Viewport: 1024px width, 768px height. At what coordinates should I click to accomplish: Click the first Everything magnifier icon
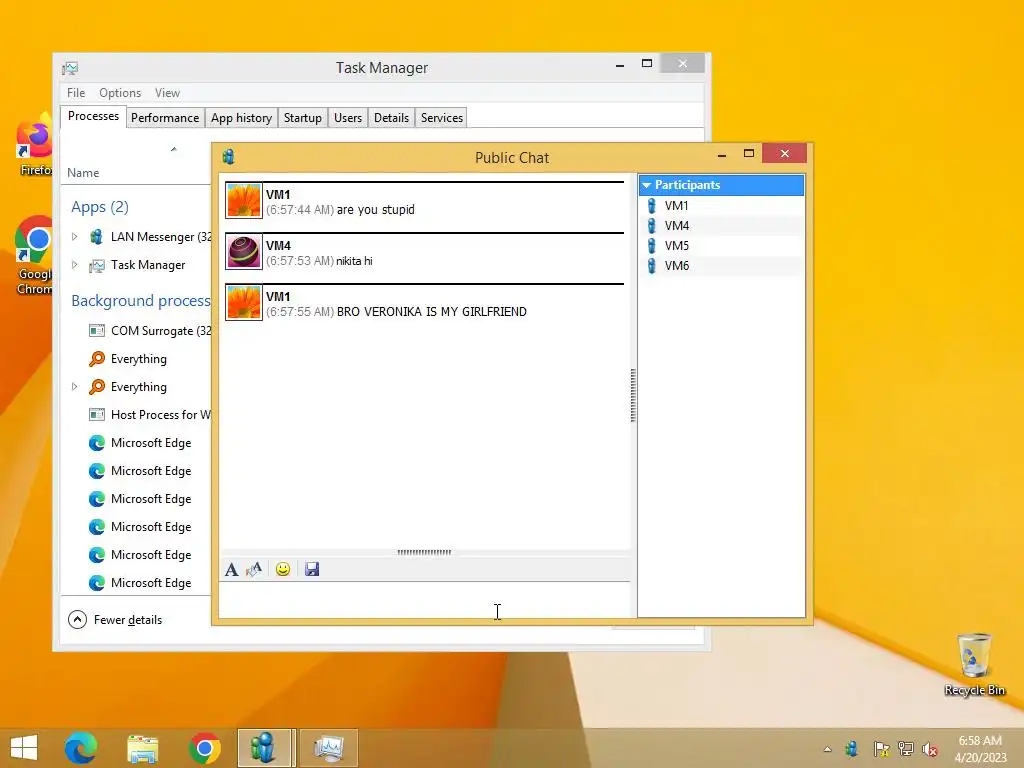tap(97, 359)
